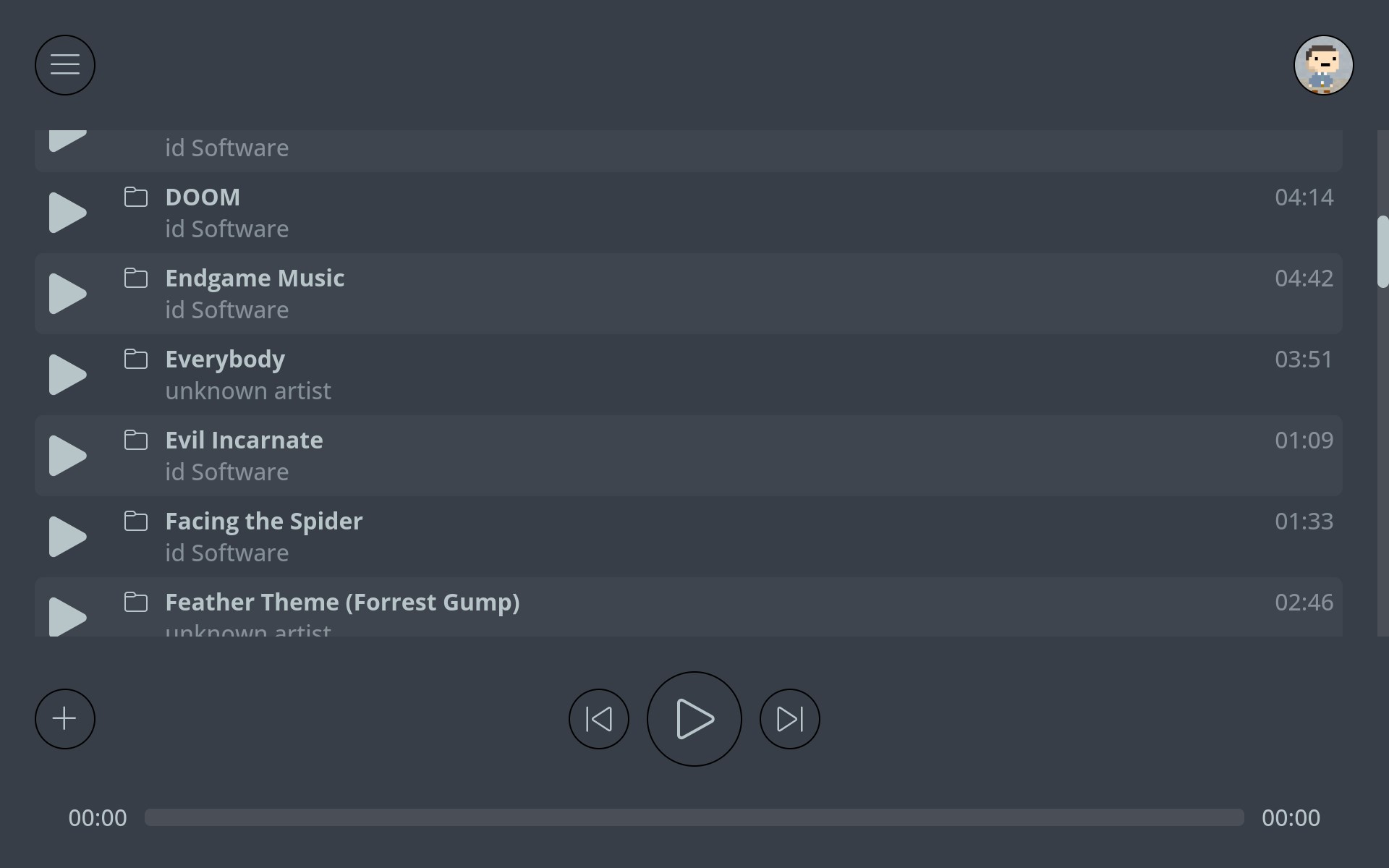The height and width of the screenshot is (868, 1389).
Task: Play the Facing the Spider track
Action: click(67, 536)
